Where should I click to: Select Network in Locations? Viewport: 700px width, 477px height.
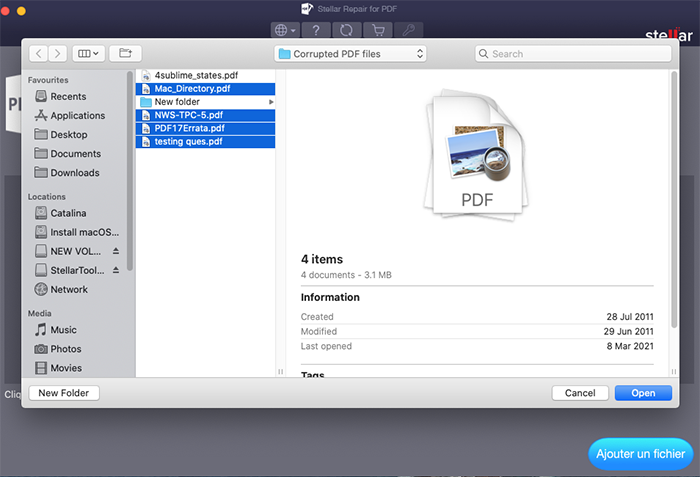(61, 289)
